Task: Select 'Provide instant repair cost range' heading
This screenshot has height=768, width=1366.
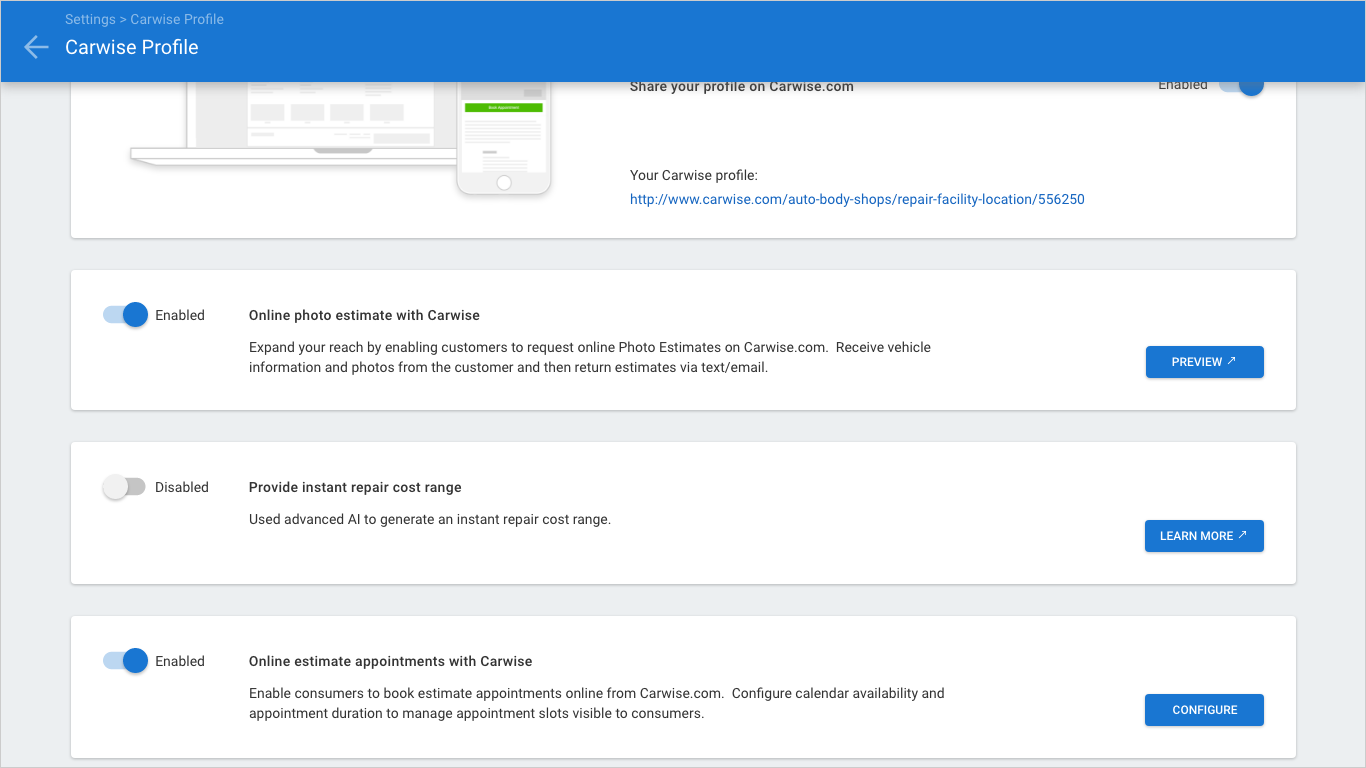Action: (x=355, y=487)
